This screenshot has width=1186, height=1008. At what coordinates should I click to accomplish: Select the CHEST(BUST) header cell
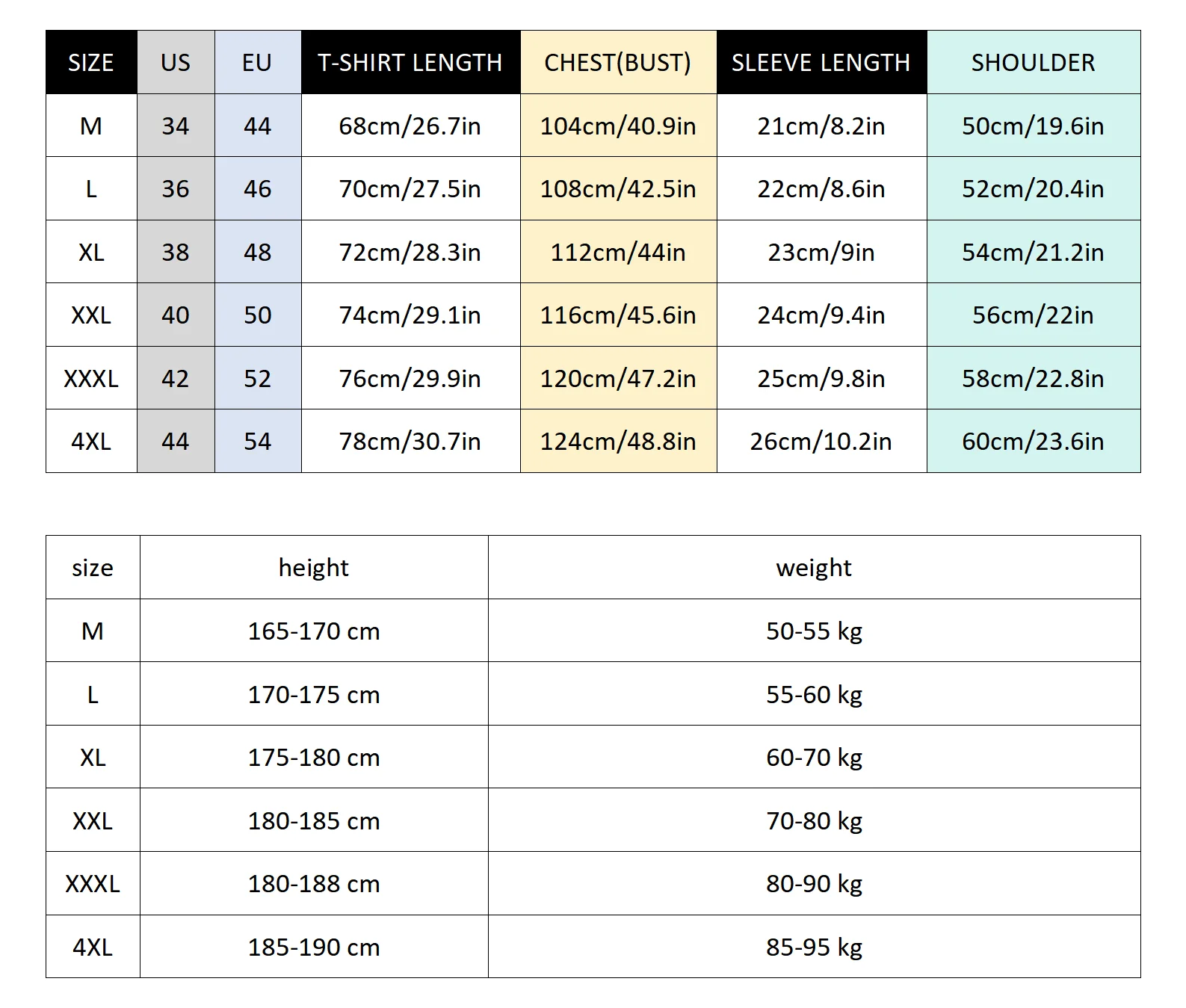coord(617,63)
